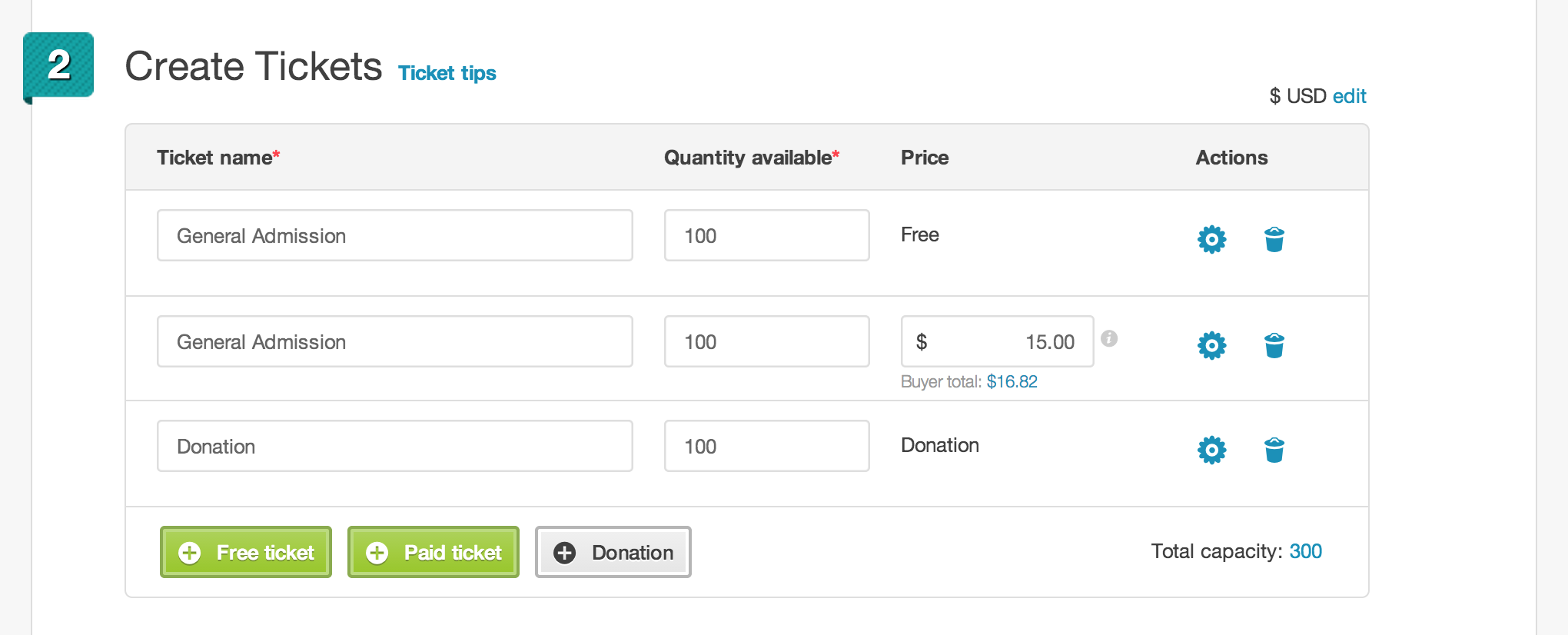Click the Buyer total $16.82 link

[x=1012, y=381]
